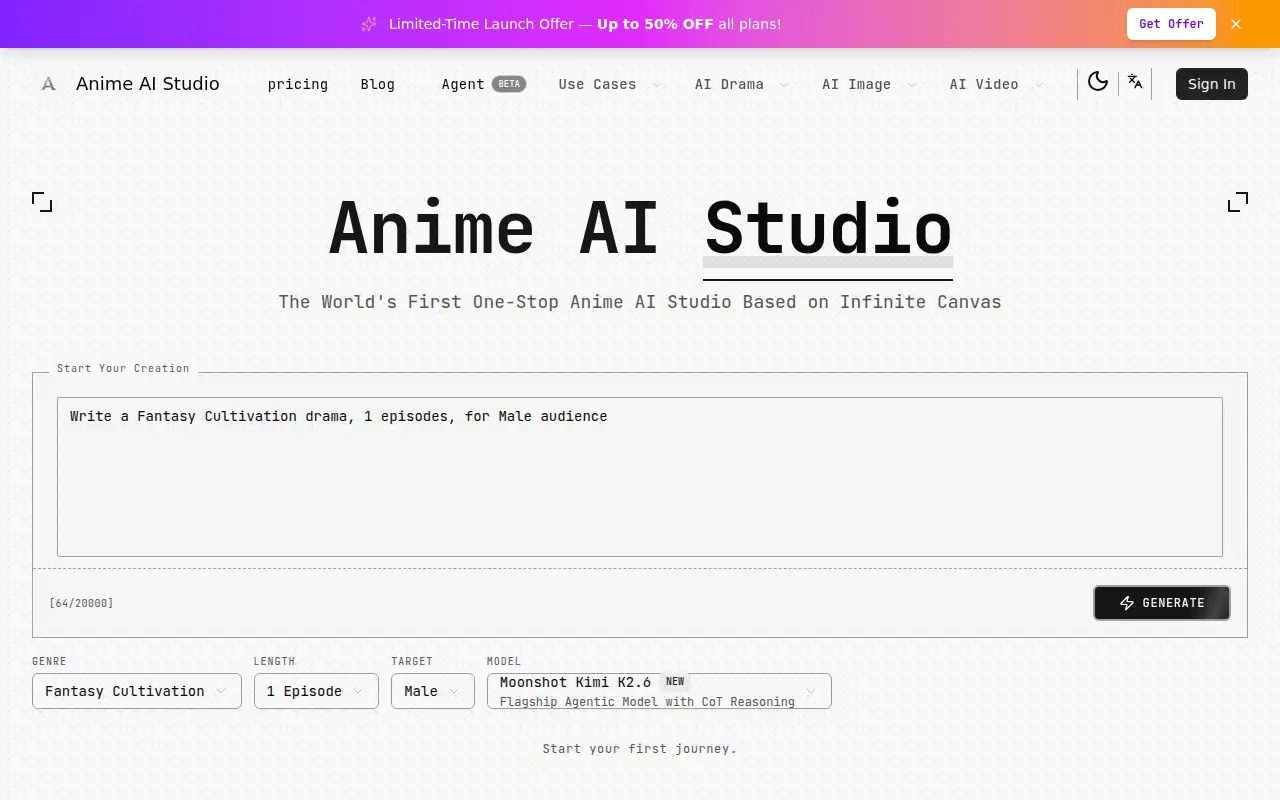The height and width of the screenshot is (800, 1280).
Task: Open the Genre dropdown showing Fantasy Cultivation
Action: click(137, 691)
